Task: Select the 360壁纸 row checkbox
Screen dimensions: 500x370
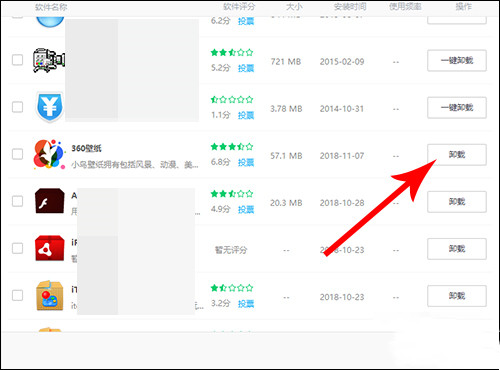Action: pos(17,154)
